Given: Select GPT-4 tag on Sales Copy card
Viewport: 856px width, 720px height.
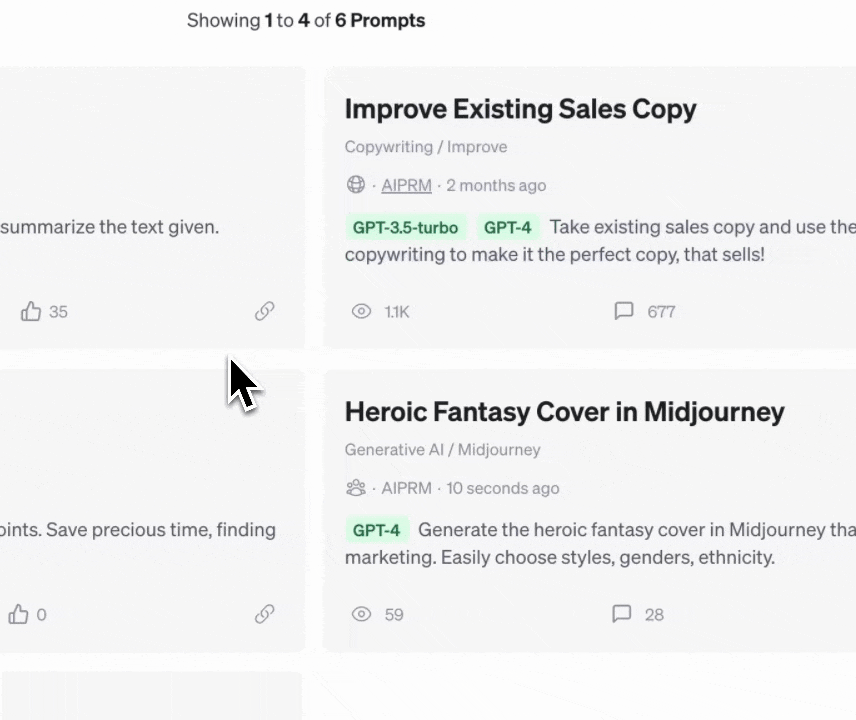Looking at the screenshot, I should point(507,227).
